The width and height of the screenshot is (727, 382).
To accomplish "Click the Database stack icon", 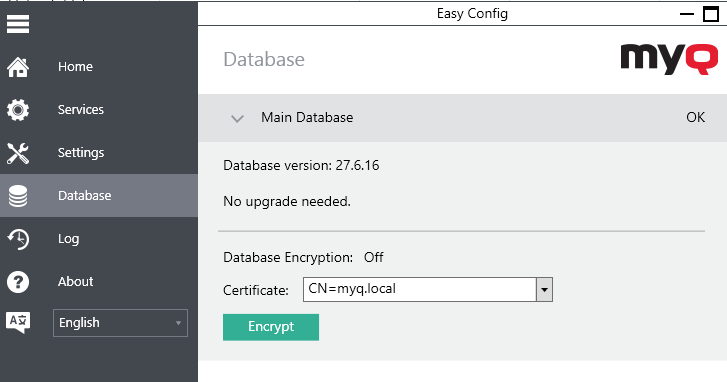I will coord(18,196).
